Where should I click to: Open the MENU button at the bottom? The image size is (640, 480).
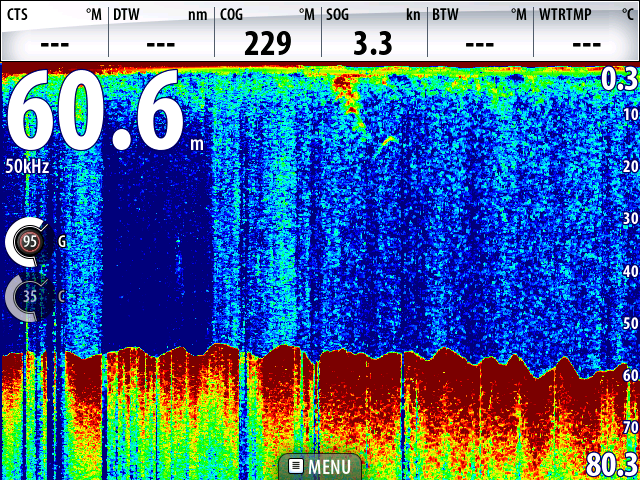[x=320, y=467]
